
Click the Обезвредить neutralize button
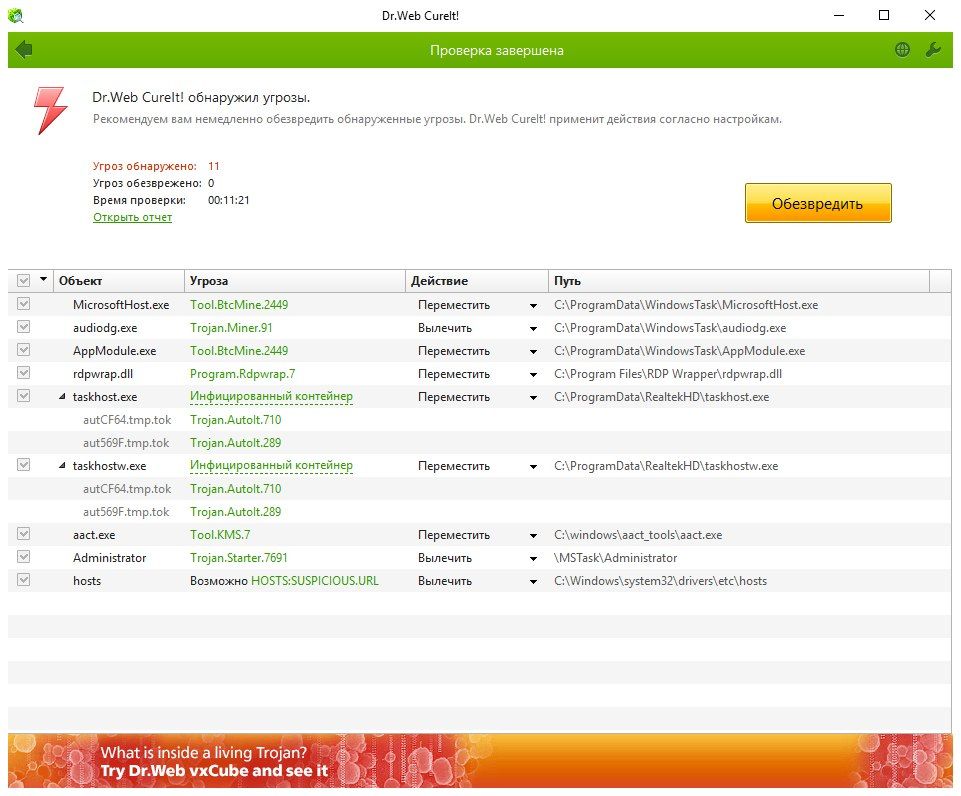(818, 203)
